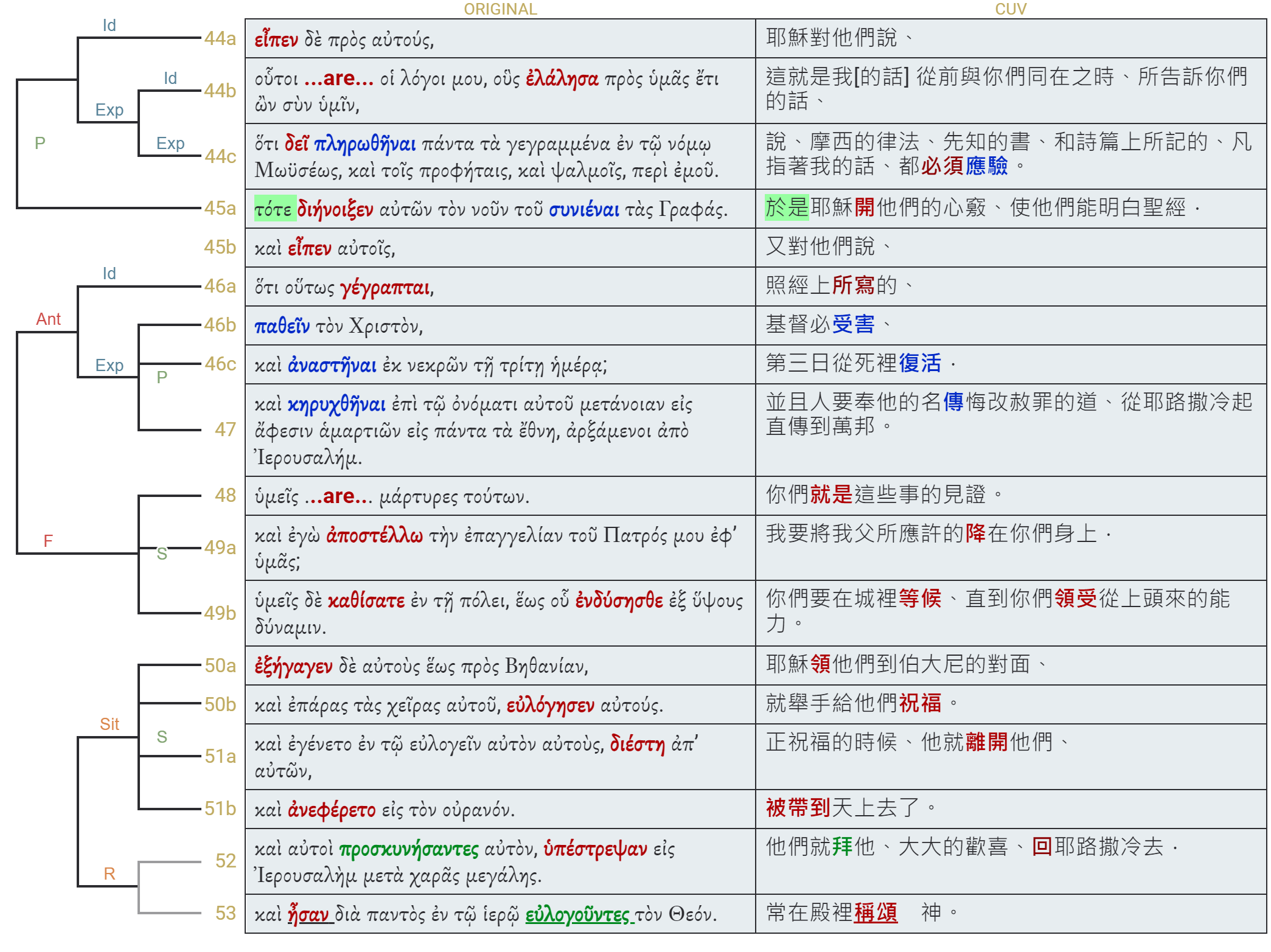This screenshot has width=1271, height=952.
Task: Click the blue Greek word πληρωθῆναι
Action: coord(365,144)
